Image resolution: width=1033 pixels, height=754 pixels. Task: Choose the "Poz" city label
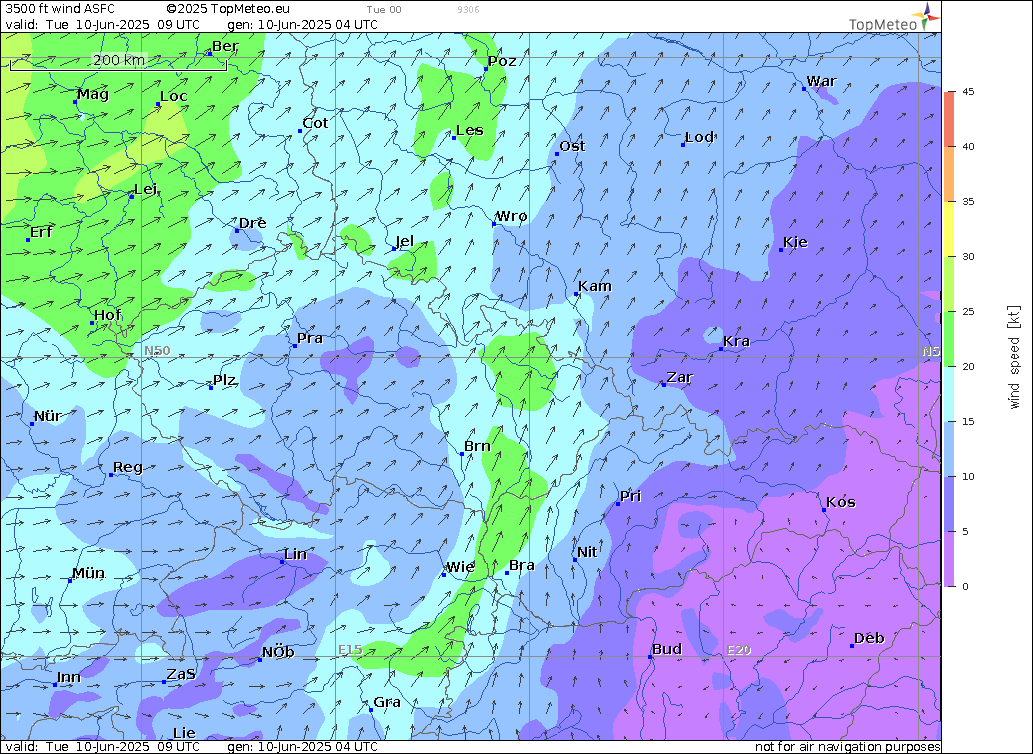(502, 61)
